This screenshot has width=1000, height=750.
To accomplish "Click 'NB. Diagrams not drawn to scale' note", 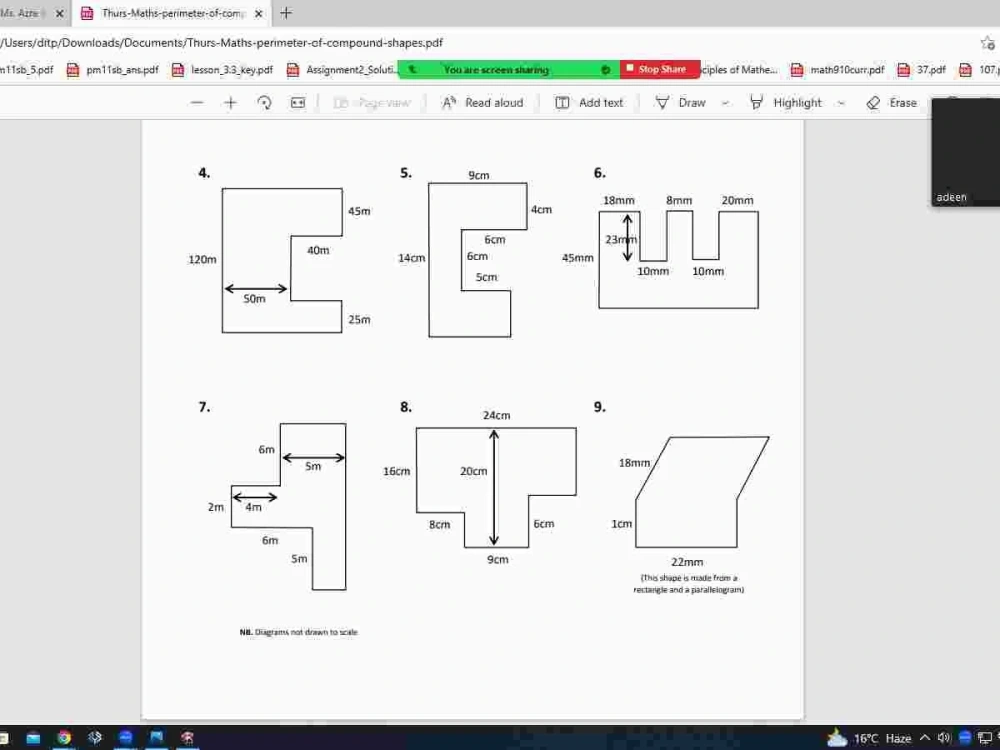I will click(298, 632).
